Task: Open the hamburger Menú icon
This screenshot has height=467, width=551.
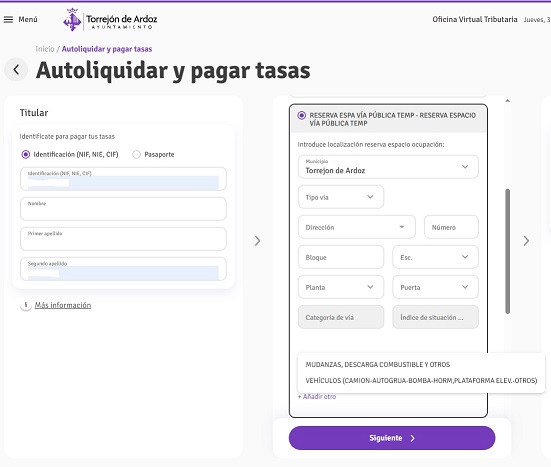Action: [8, 20]
